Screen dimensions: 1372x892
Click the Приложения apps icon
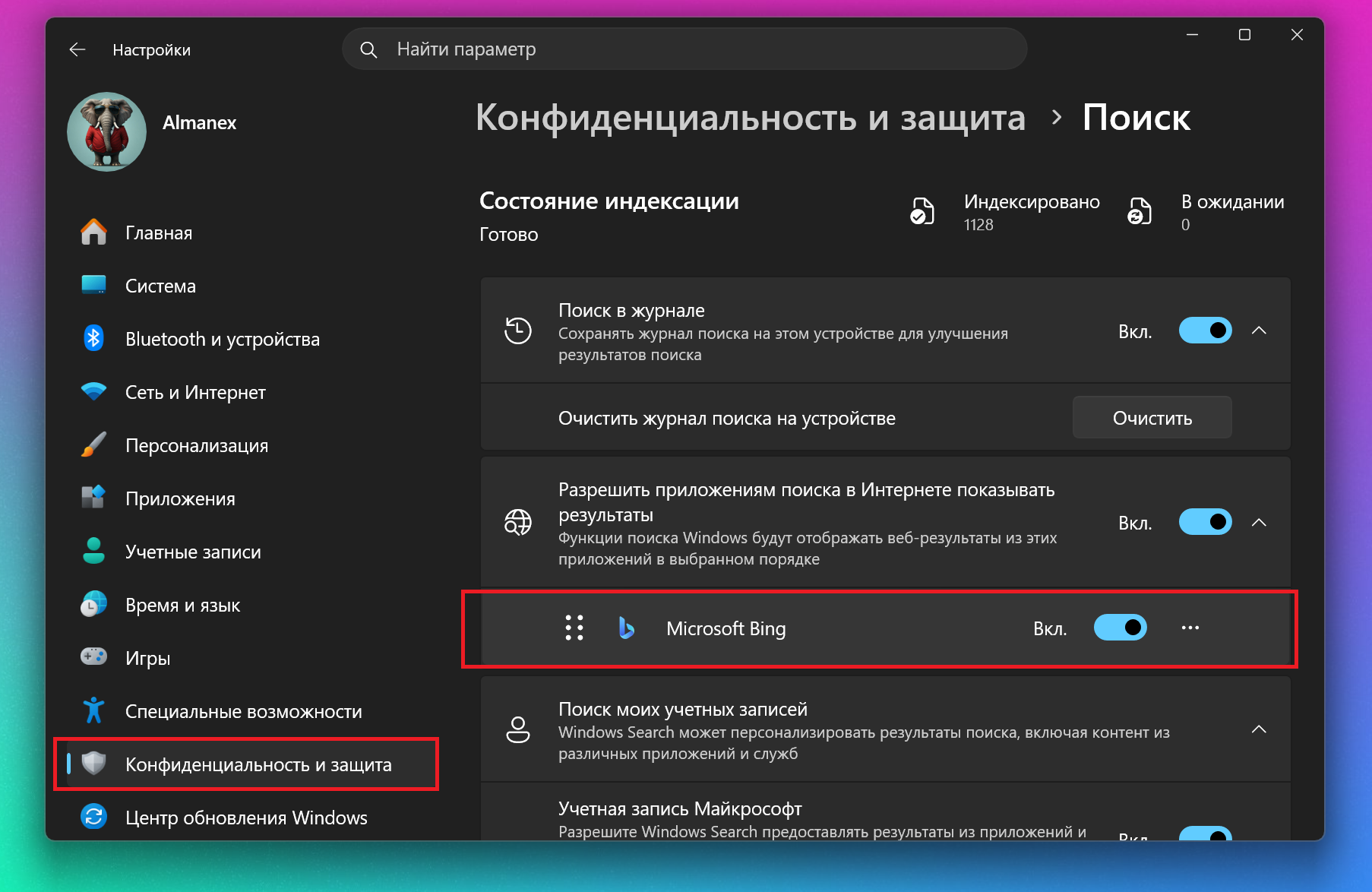click(93, 498)
